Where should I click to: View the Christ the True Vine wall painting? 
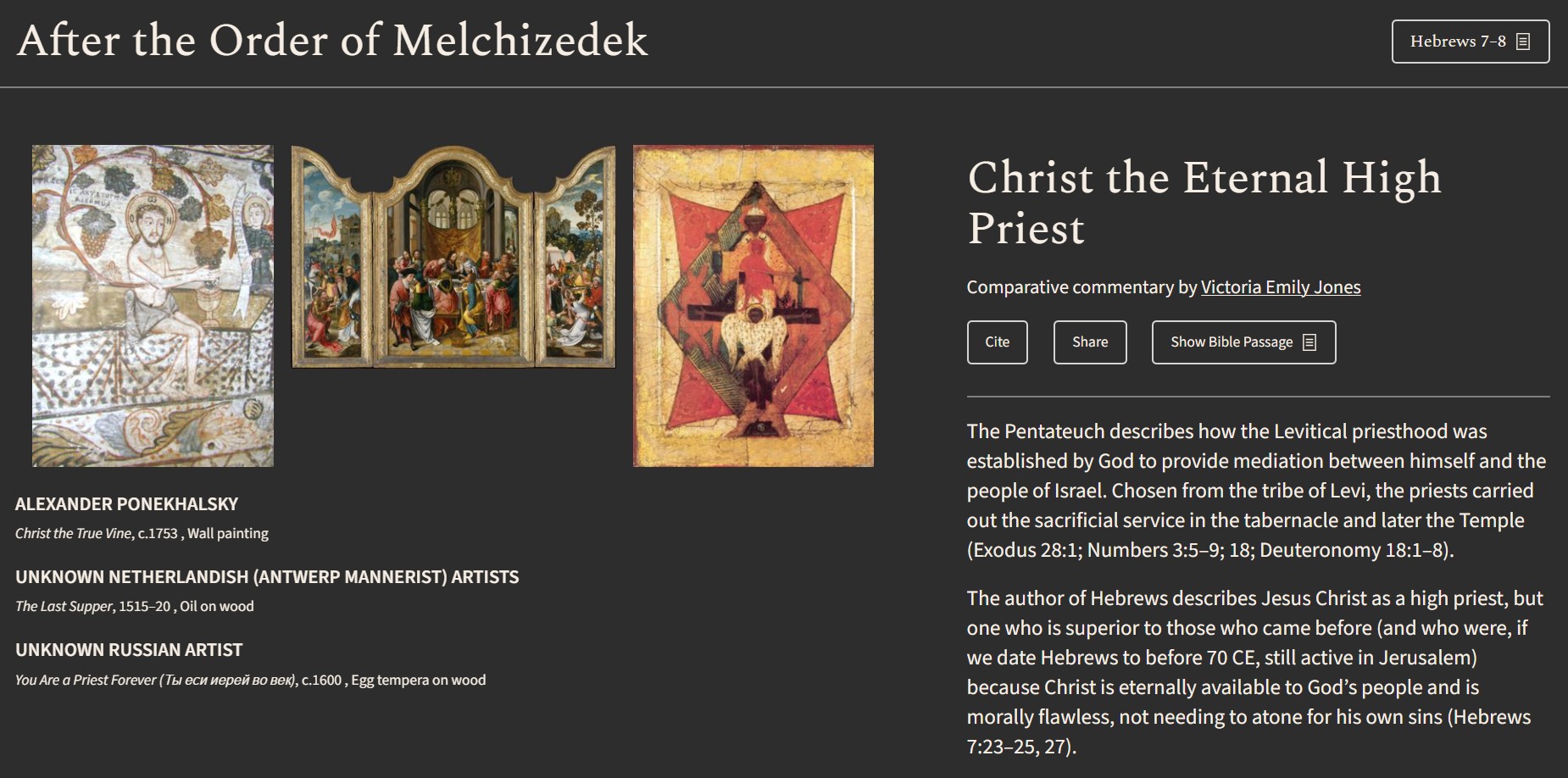coord(153,305)
